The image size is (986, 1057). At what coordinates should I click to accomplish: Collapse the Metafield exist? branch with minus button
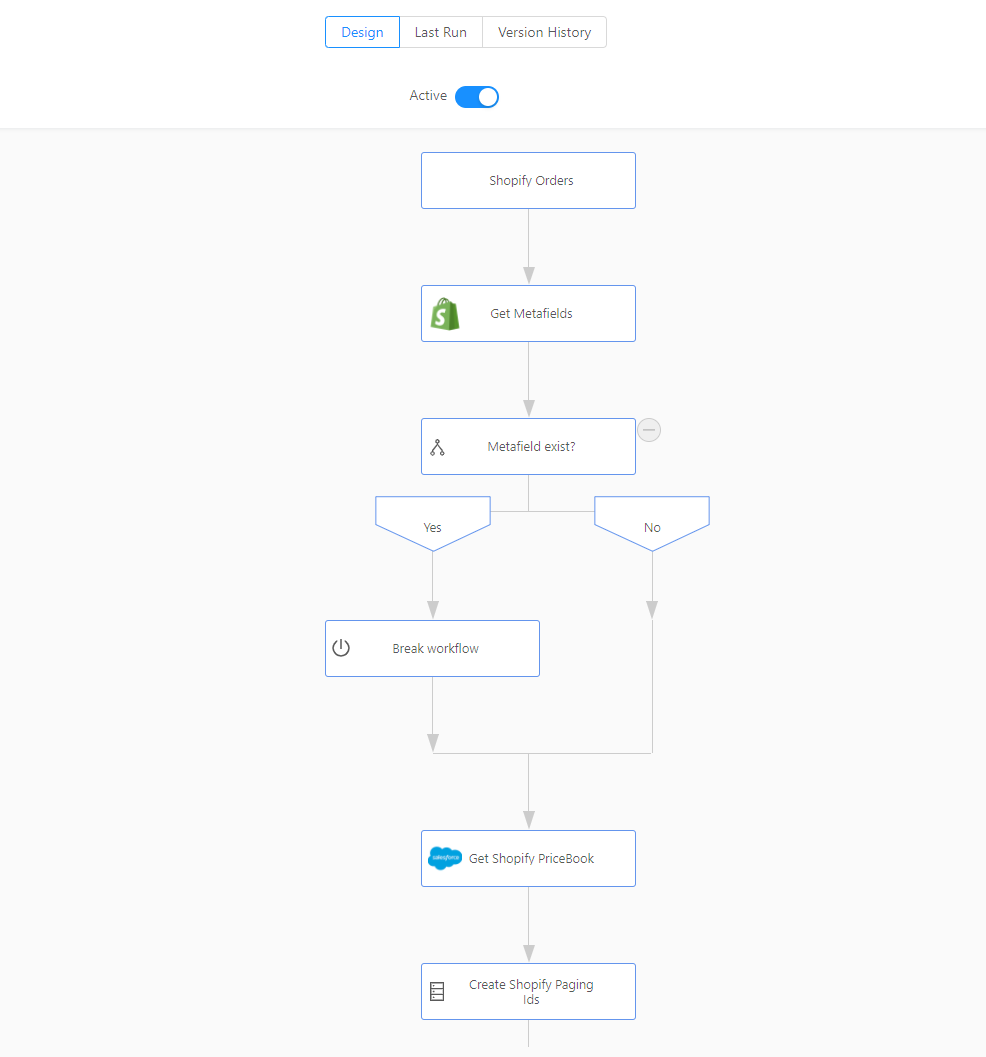tap(649, 430)
